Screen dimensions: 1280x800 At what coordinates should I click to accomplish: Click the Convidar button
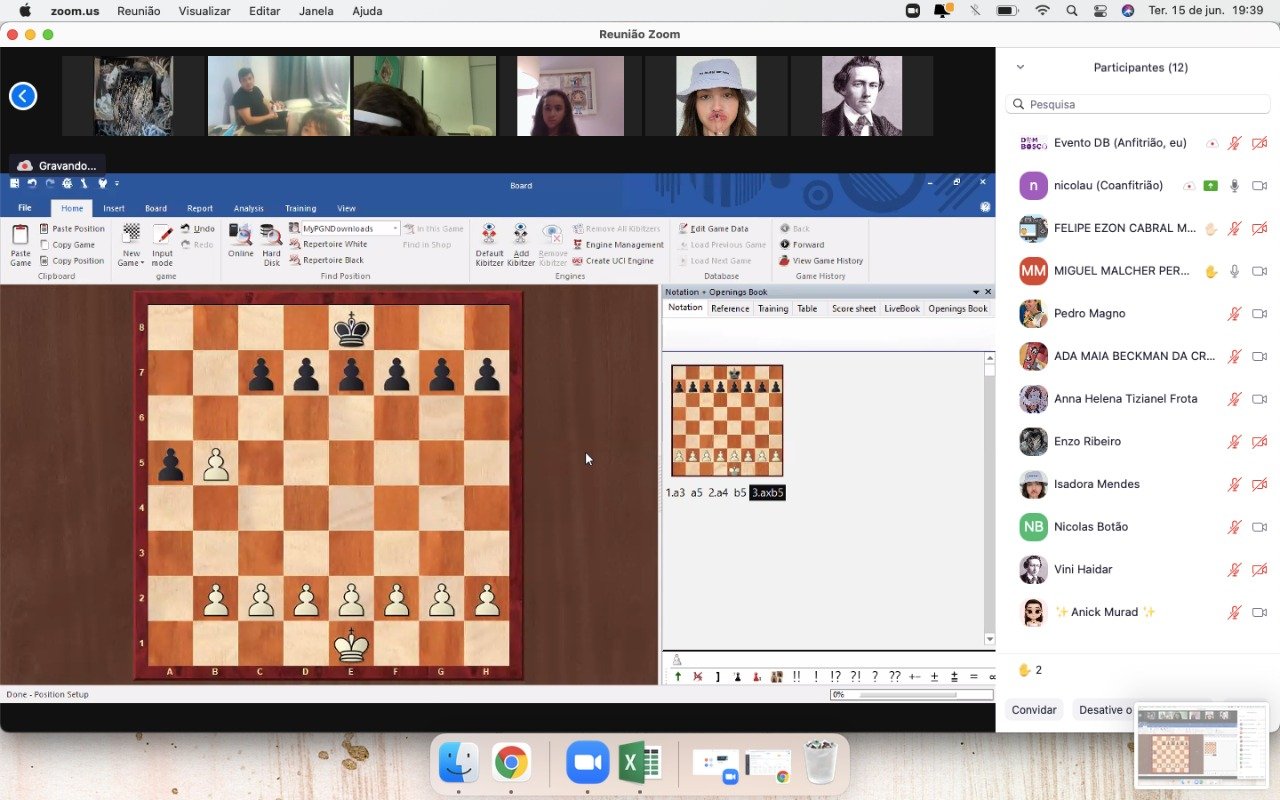tap(1034, 710)
